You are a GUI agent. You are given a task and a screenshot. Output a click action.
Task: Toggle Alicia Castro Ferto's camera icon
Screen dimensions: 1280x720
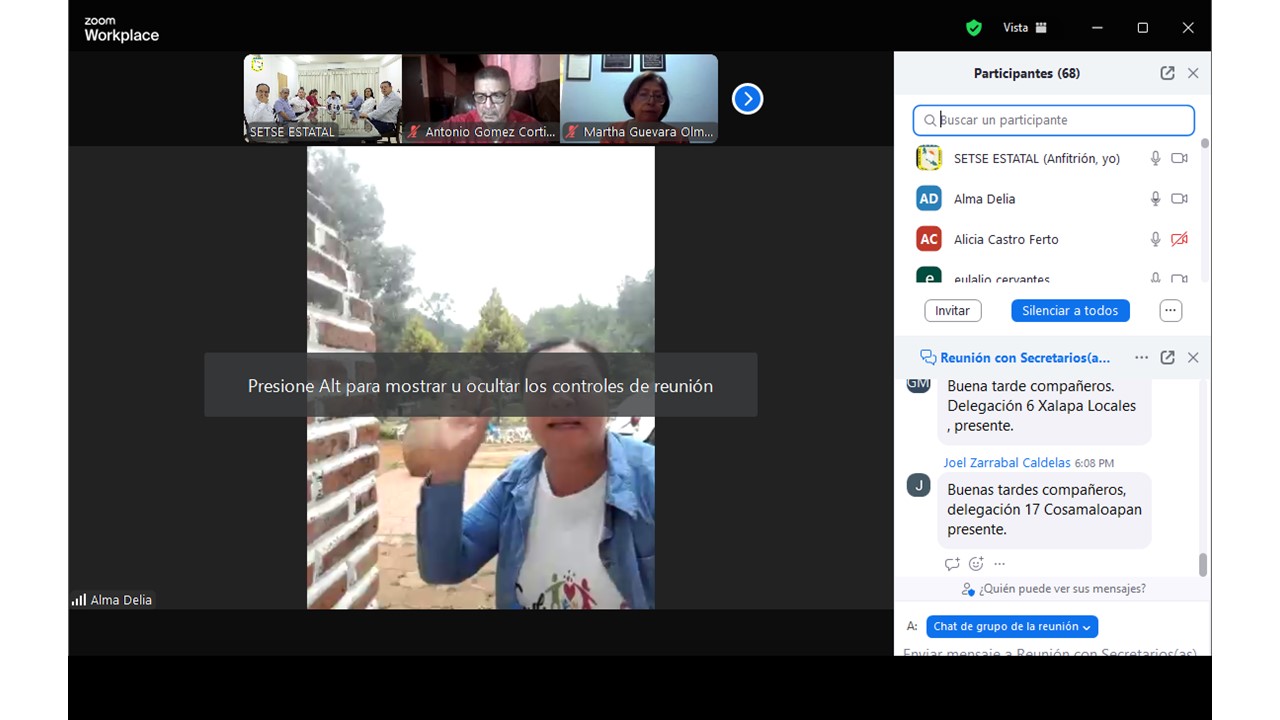(x=1179, y=239)
